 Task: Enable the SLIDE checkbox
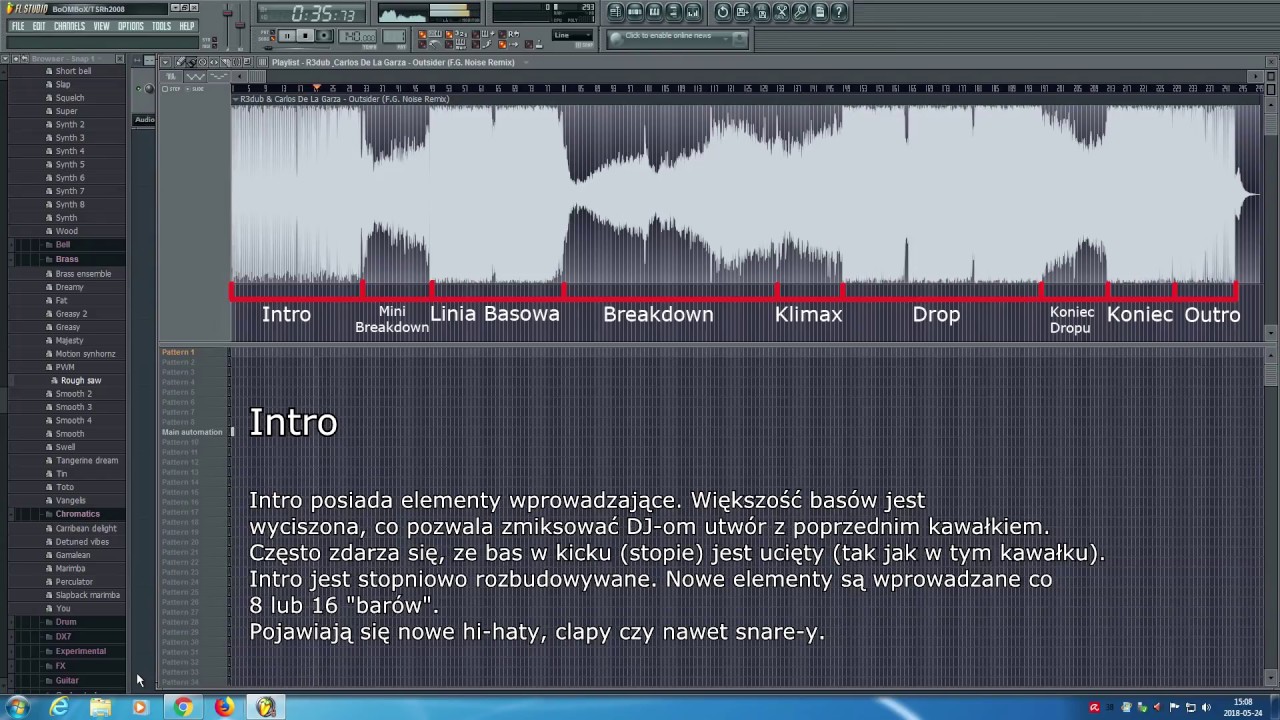coord(188,89)
